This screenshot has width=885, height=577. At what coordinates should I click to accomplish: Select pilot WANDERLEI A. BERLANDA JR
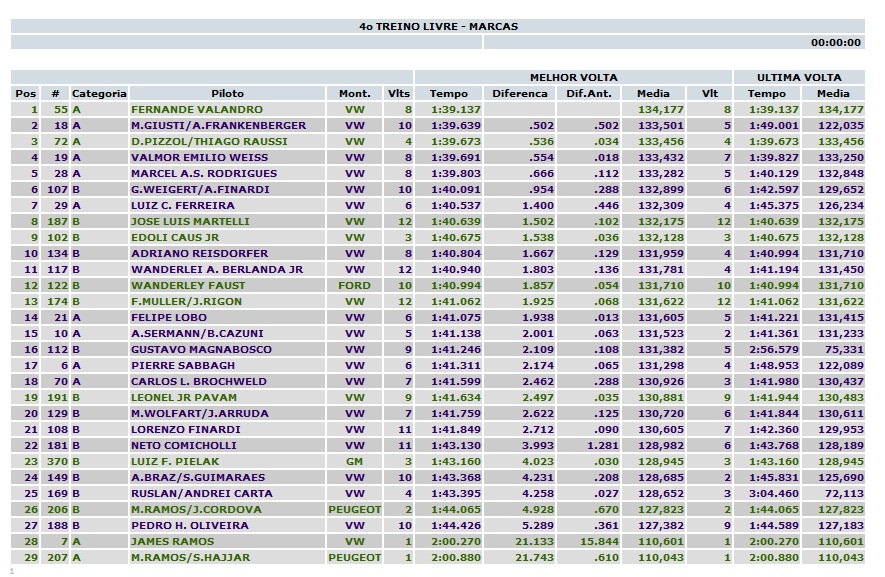[x=217, y=269]
